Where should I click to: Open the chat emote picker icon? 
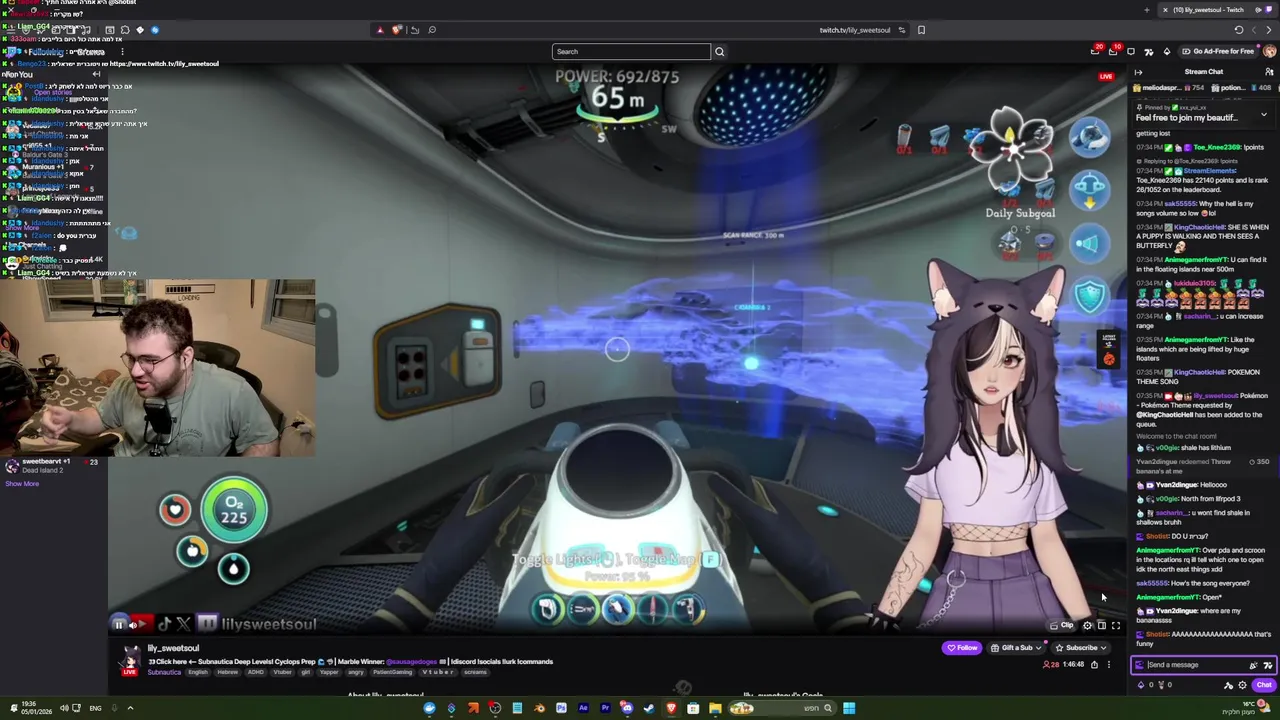coord(1268,665)
